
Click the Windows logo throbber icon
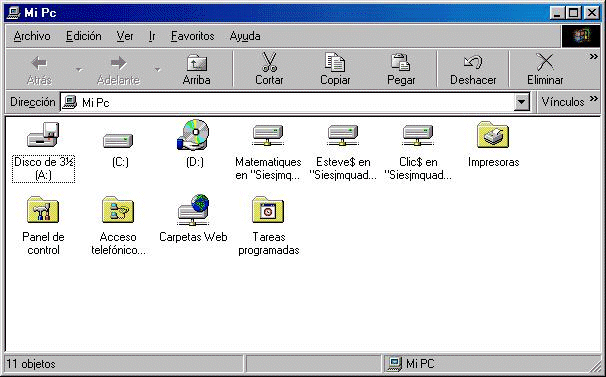581,36
